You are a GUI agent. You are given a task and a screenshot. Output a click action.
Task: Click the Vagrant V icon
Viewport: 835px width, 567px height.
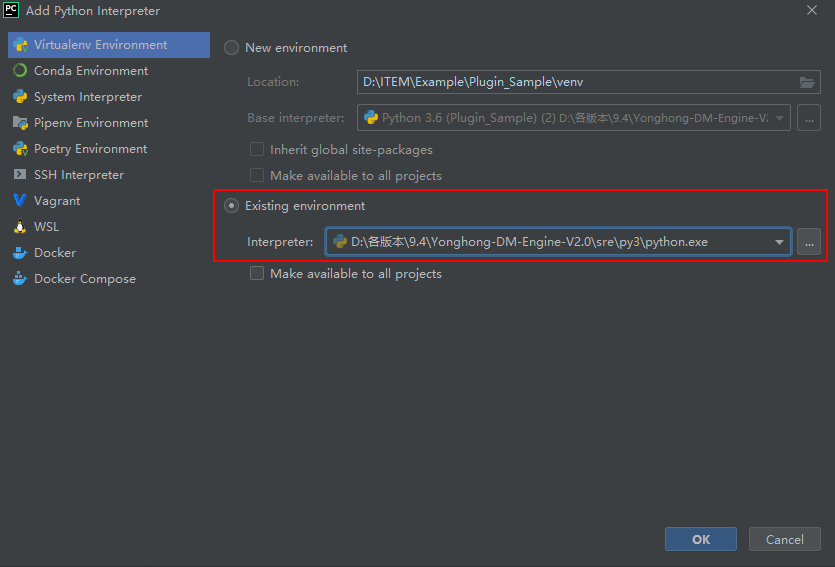pyautogui.click(x=20, y=201)
